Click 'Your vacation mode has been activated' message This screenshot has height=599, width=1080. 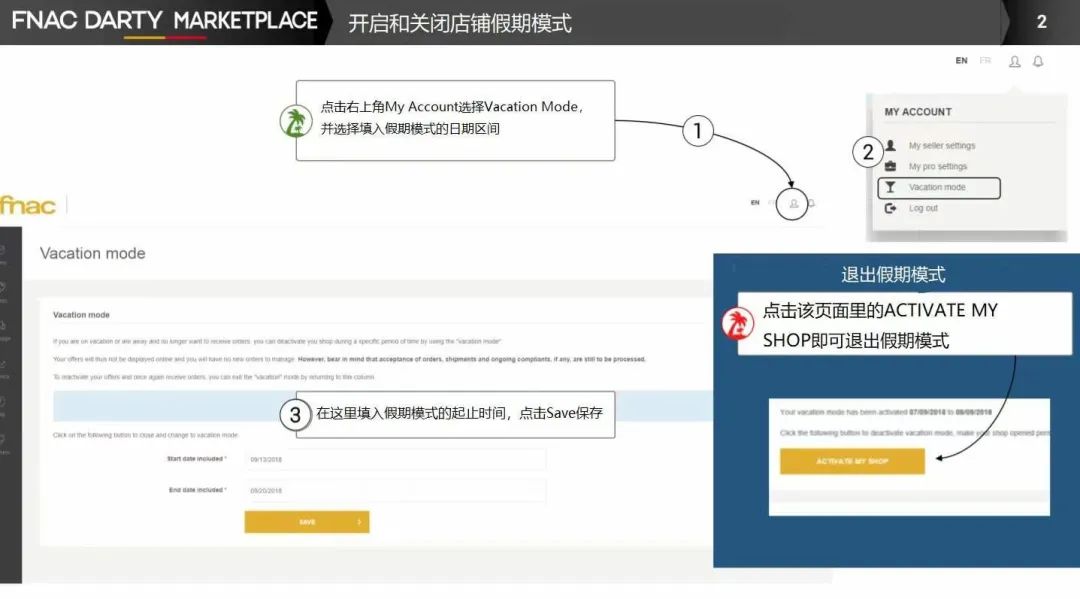click(x=886, y=412)
